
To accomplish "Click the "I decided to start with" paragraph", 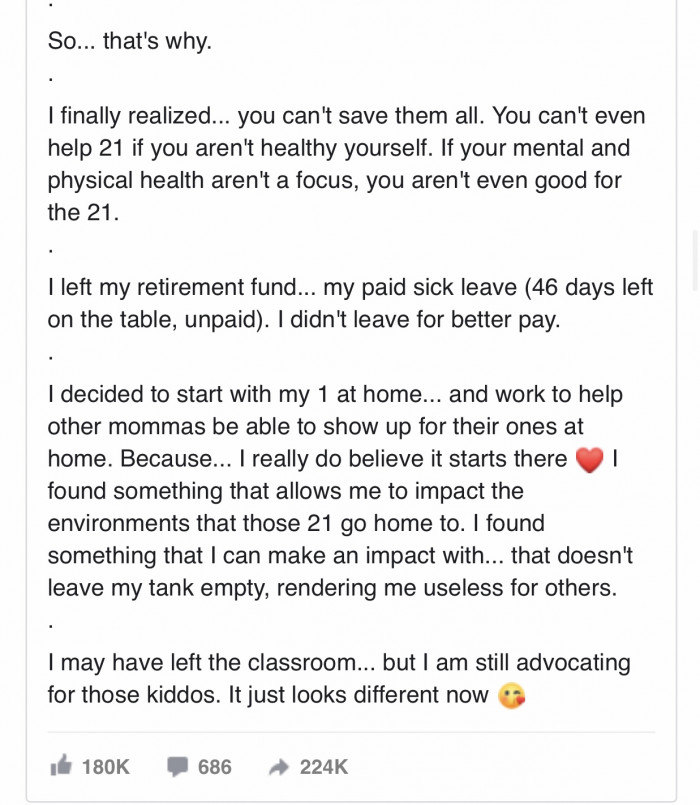I will tap(340, 491).
